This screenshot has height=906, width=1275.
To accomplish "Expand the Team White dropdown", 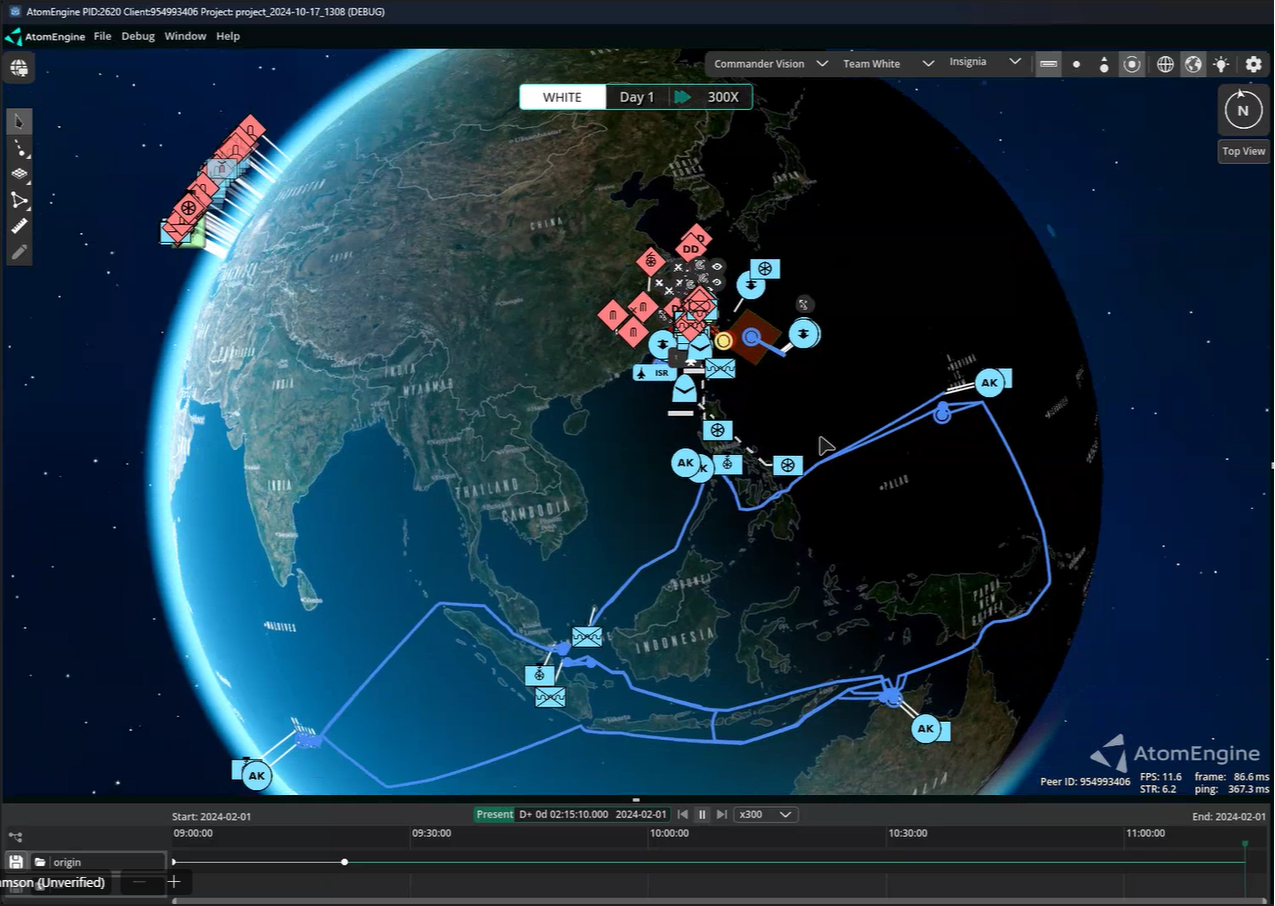I will (x=887, y=64).
